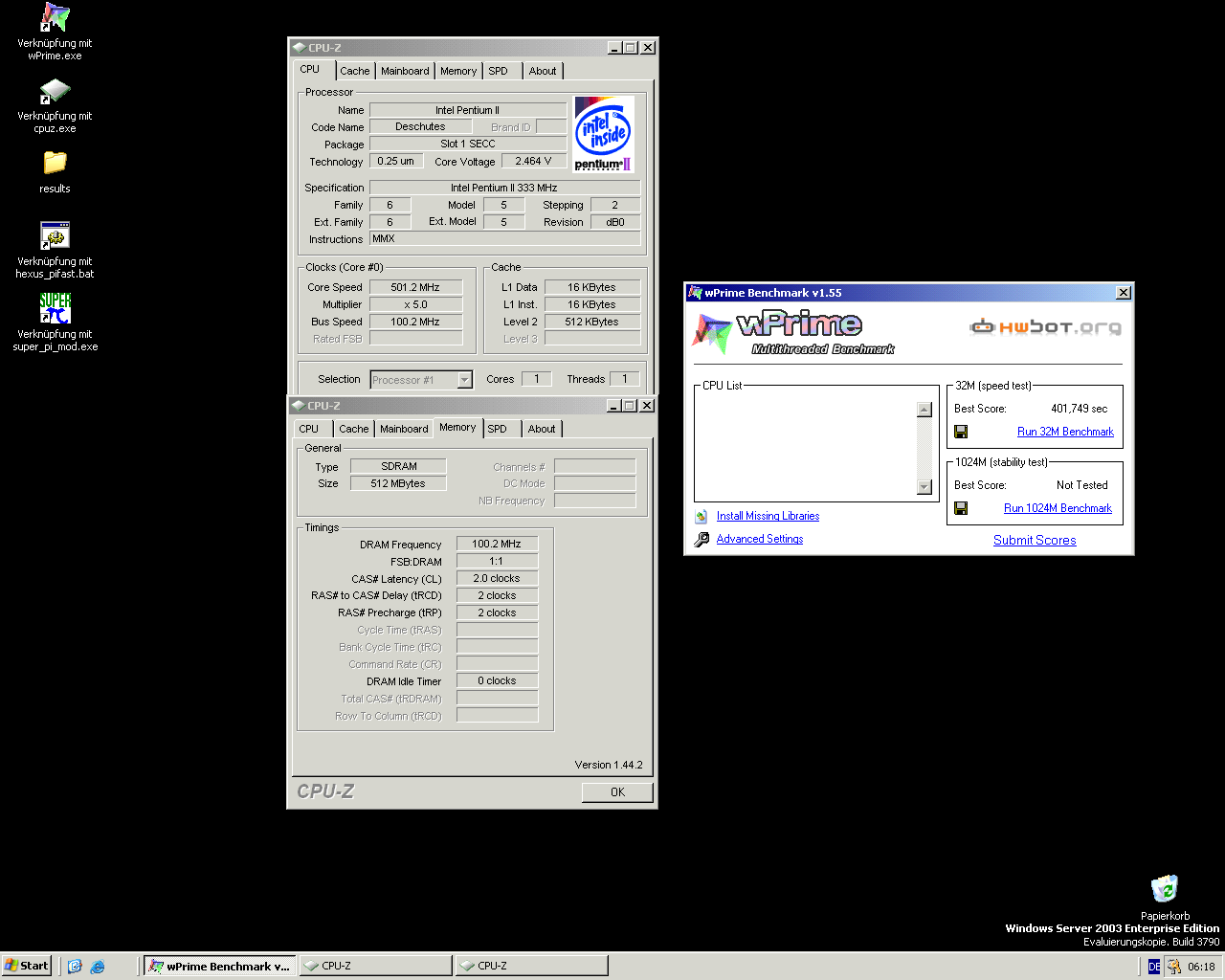Viewport: 1225px width, 980px height.
Task: Click the DE language indicator in tray
Action: [1154, 967]
